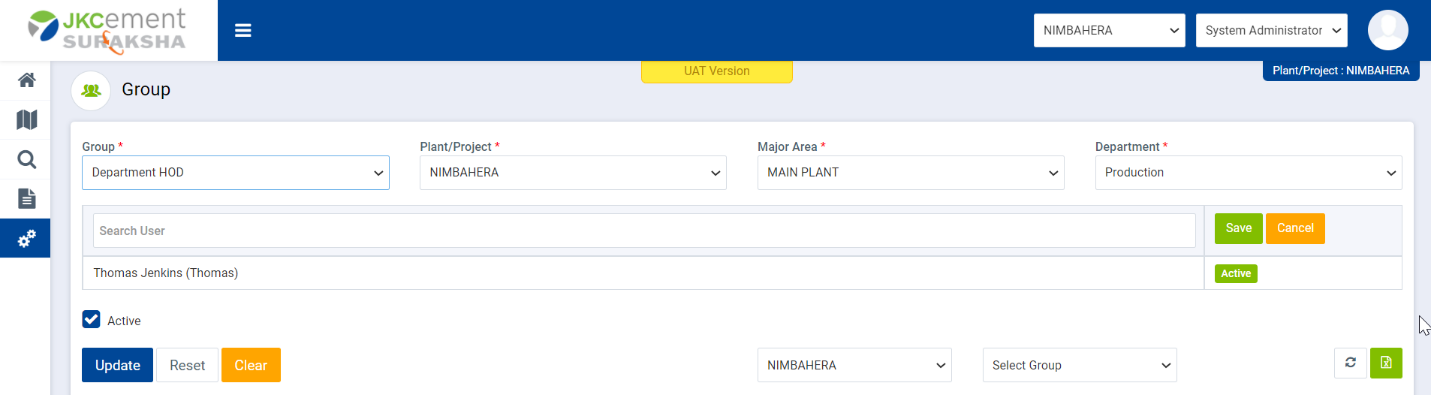The width and height of the screenshot is (1431, 395).
Task: Click the refresh icon button
Action: [x=1350, y=363]
